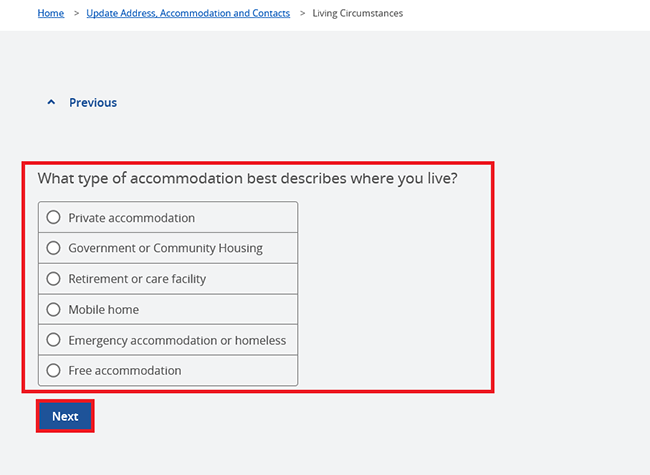Click 'Emergency accommodation or homeless' label text
The image size is (650, 475).
pos(177,340)
